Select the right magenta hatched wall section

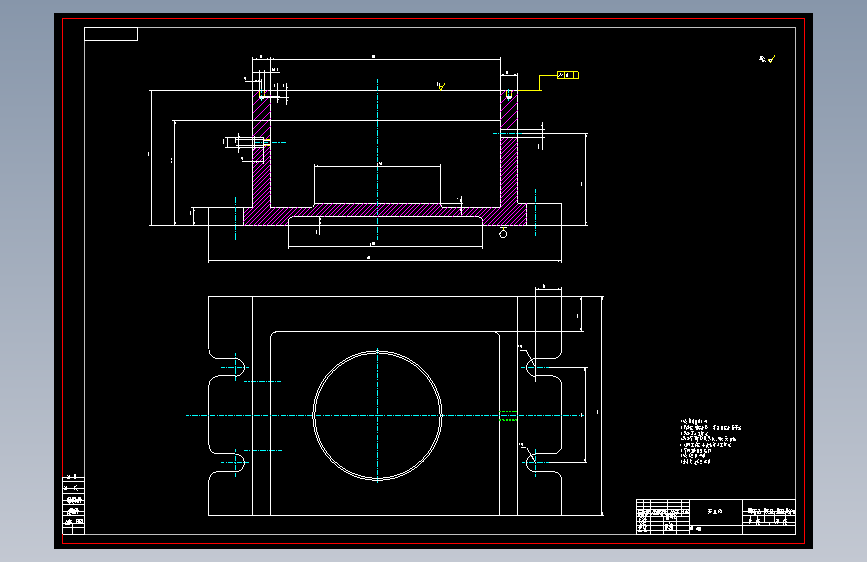pyautogui.click(x=509, y=149)
